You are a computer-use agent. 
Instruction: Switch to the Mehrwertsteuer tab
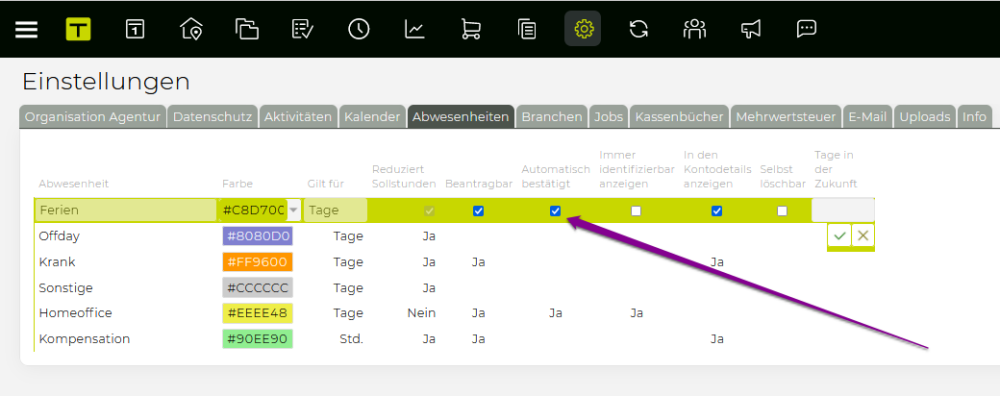click(786, 117)
